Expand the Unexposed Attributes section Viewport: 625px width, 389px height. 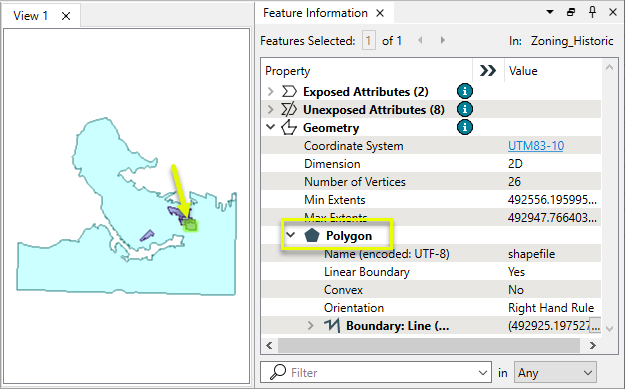(271, 110)
